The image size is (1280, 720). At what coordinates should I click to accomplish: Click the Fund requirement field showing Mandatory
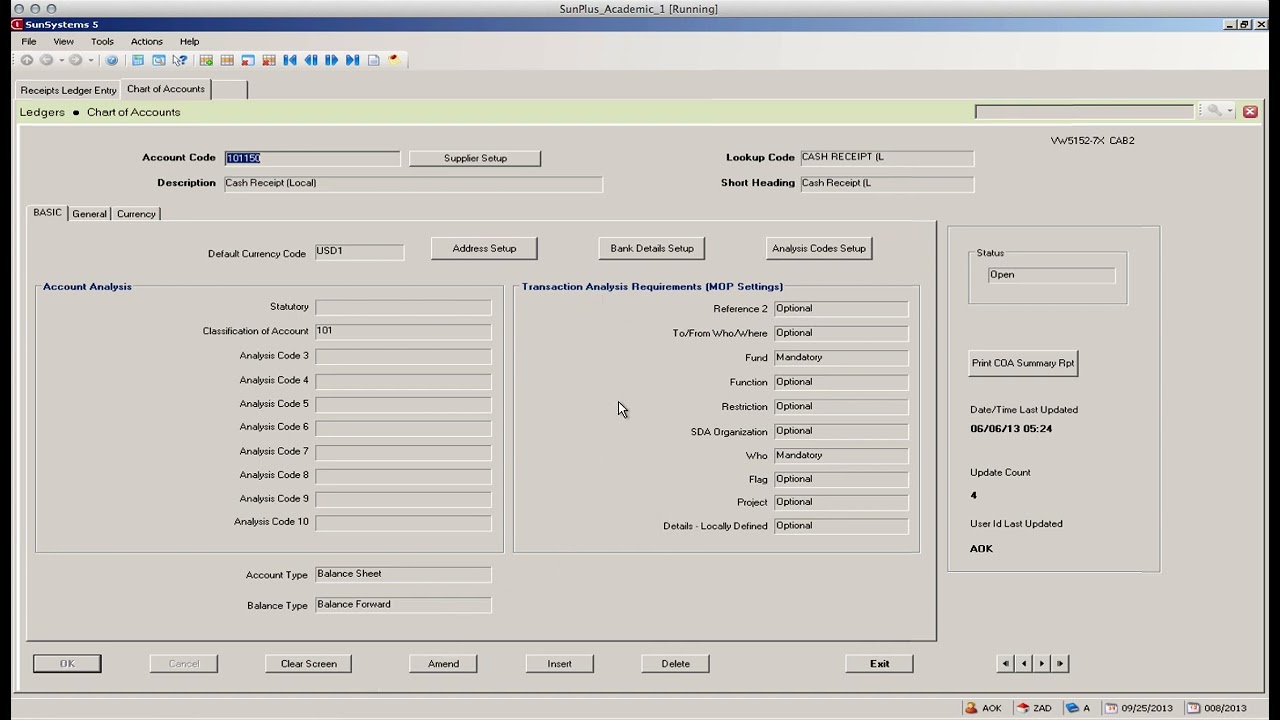pyautogui.click(x=841, y=357)
